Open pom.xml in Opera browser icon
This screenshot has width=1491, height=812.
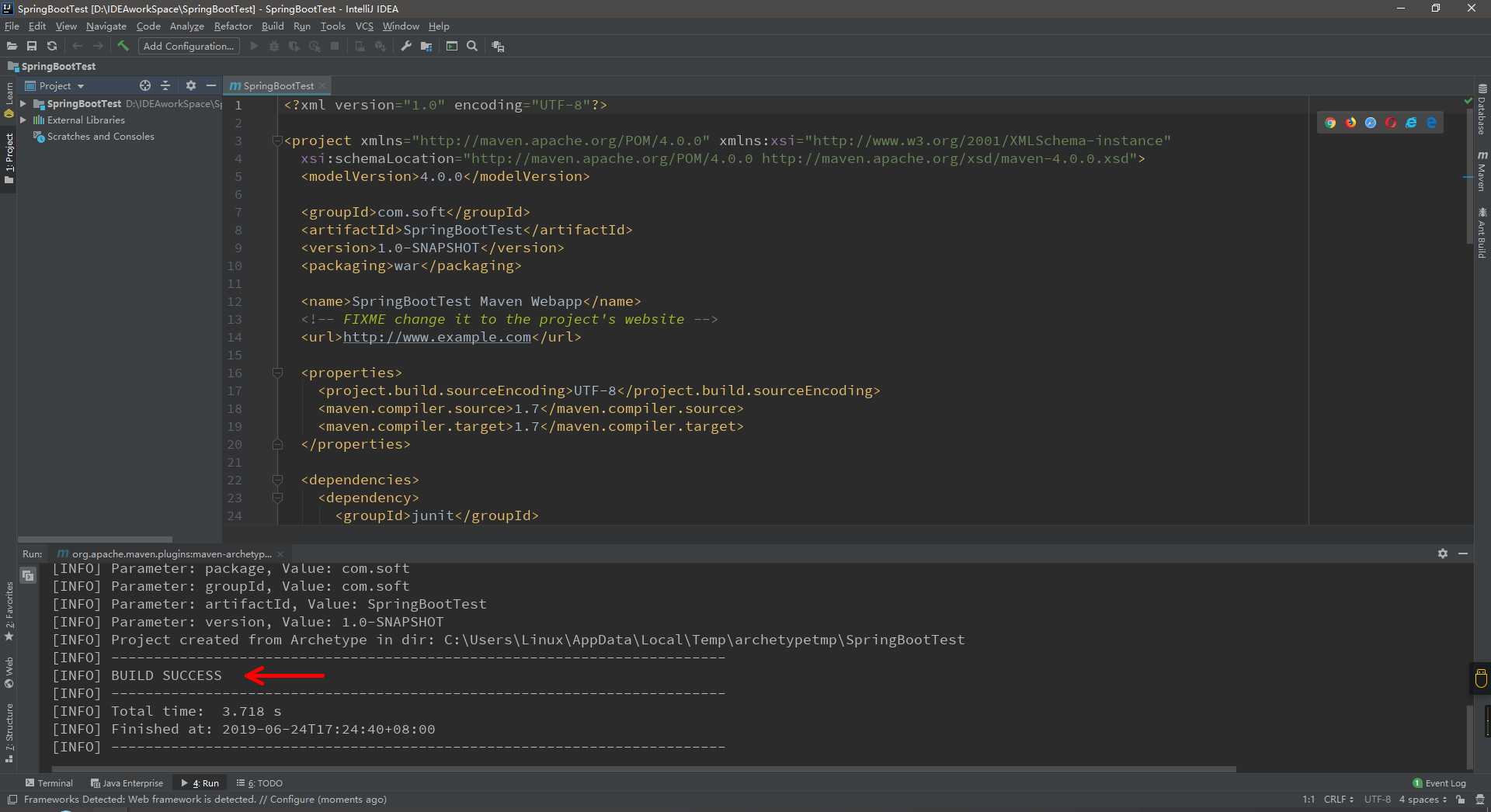1391,123
